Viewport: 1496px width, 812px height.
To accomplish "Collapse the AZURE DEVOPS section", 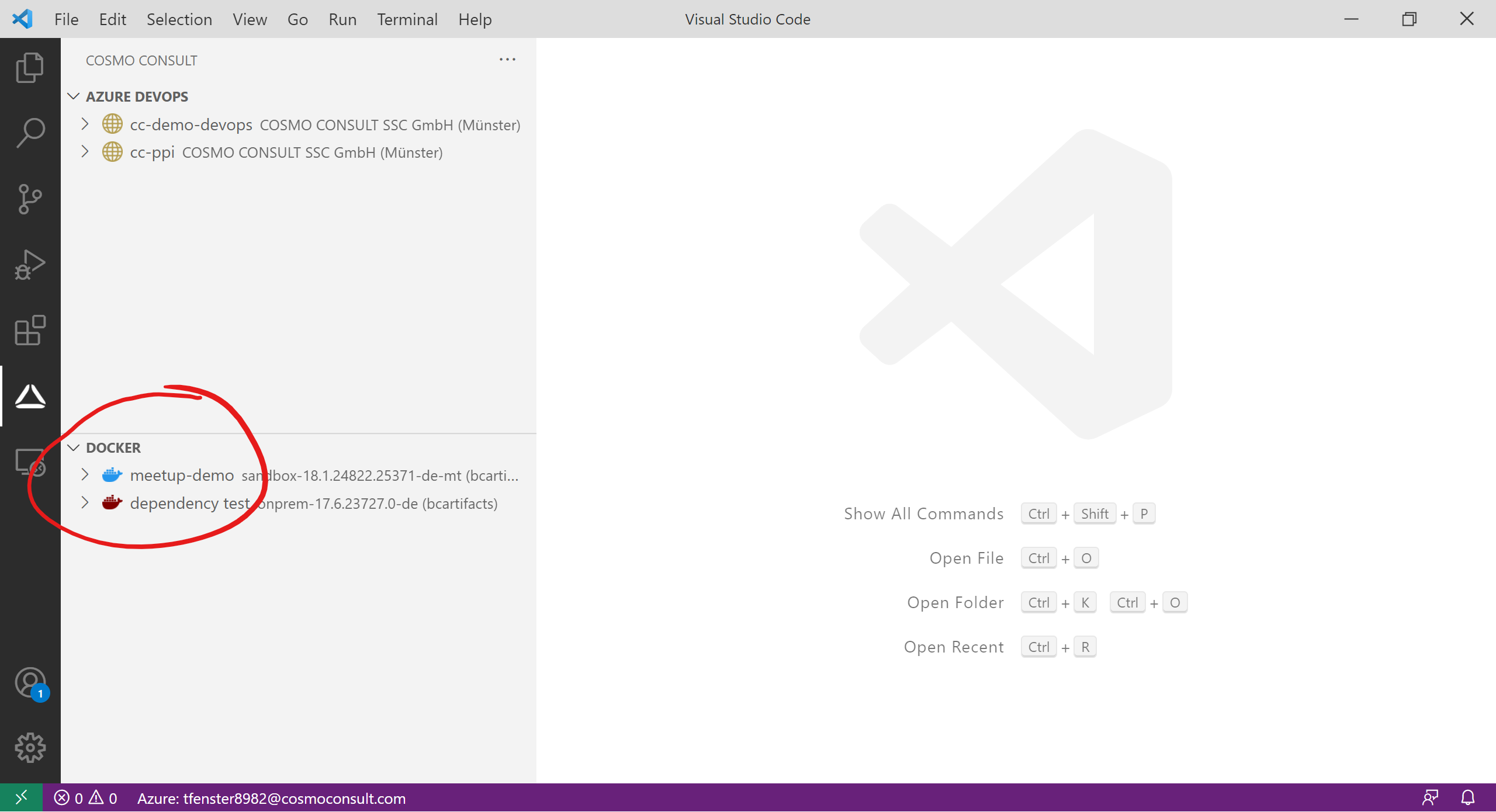I will click(x=74, y=96).
